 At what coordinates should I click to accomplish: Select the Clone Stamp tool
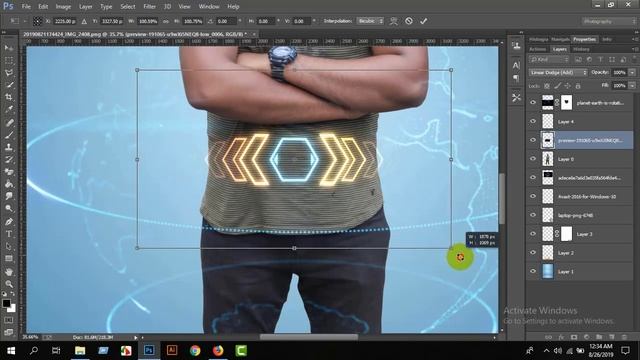[9, 147]
